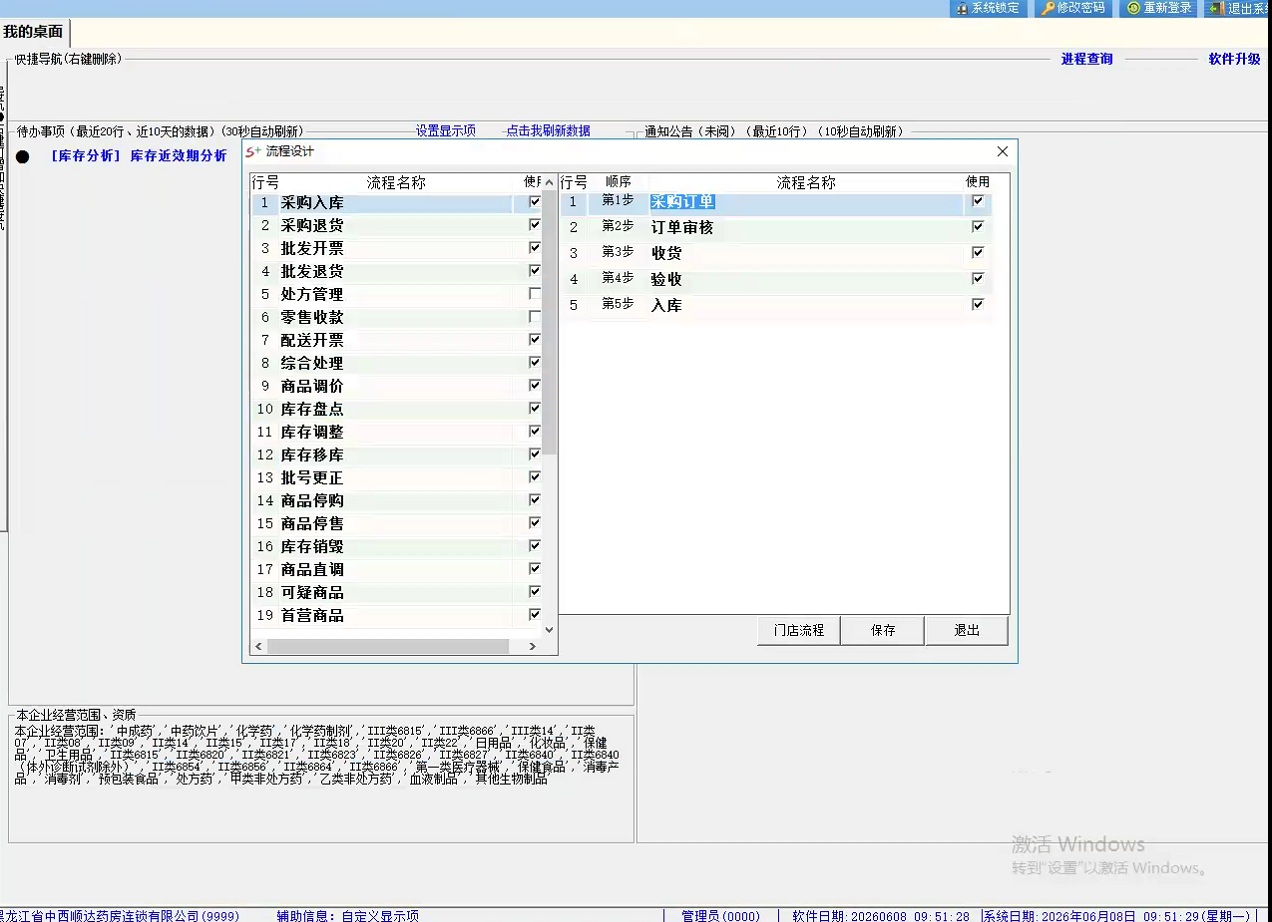Click the horizontal scrollbar right arrow
Viewport: 1272px width, 922px height.
coord(532,647)
